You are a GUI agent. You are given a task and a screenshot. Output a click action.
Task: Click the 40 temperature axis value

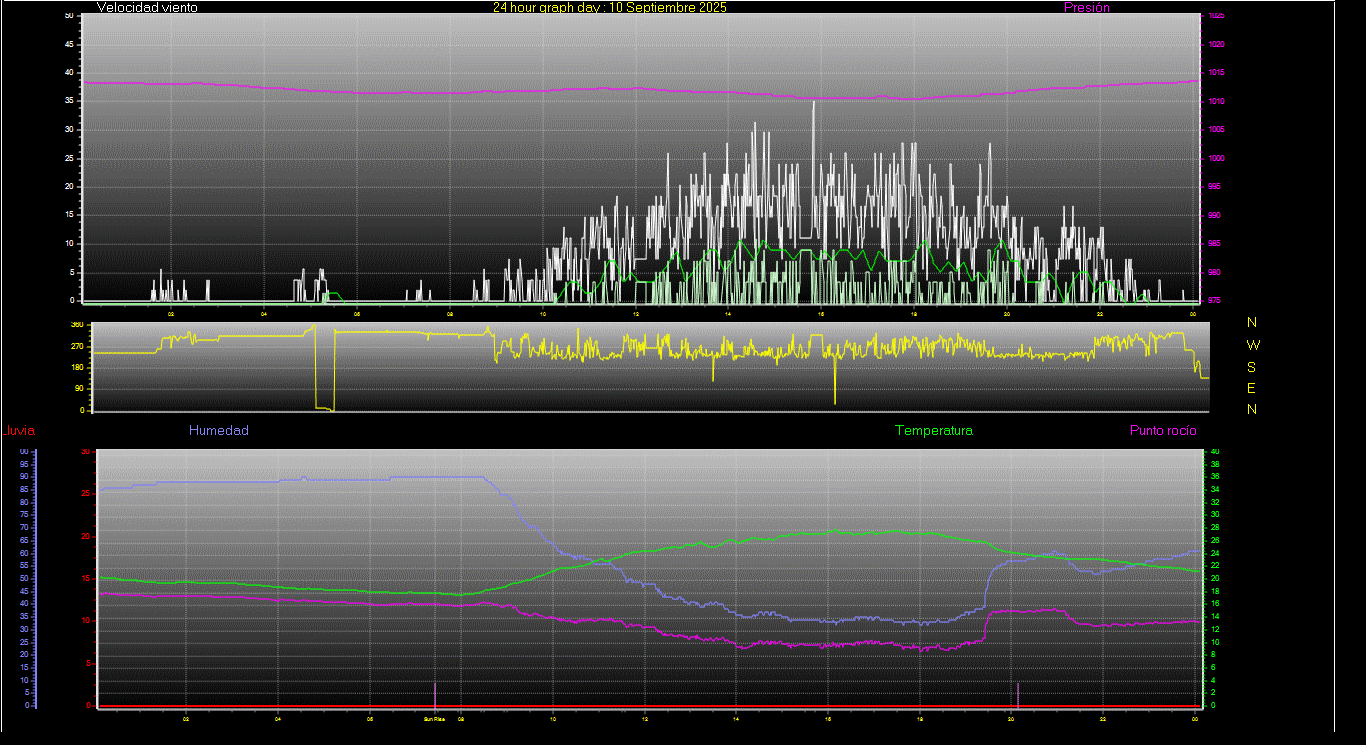tap(1215, 452)
